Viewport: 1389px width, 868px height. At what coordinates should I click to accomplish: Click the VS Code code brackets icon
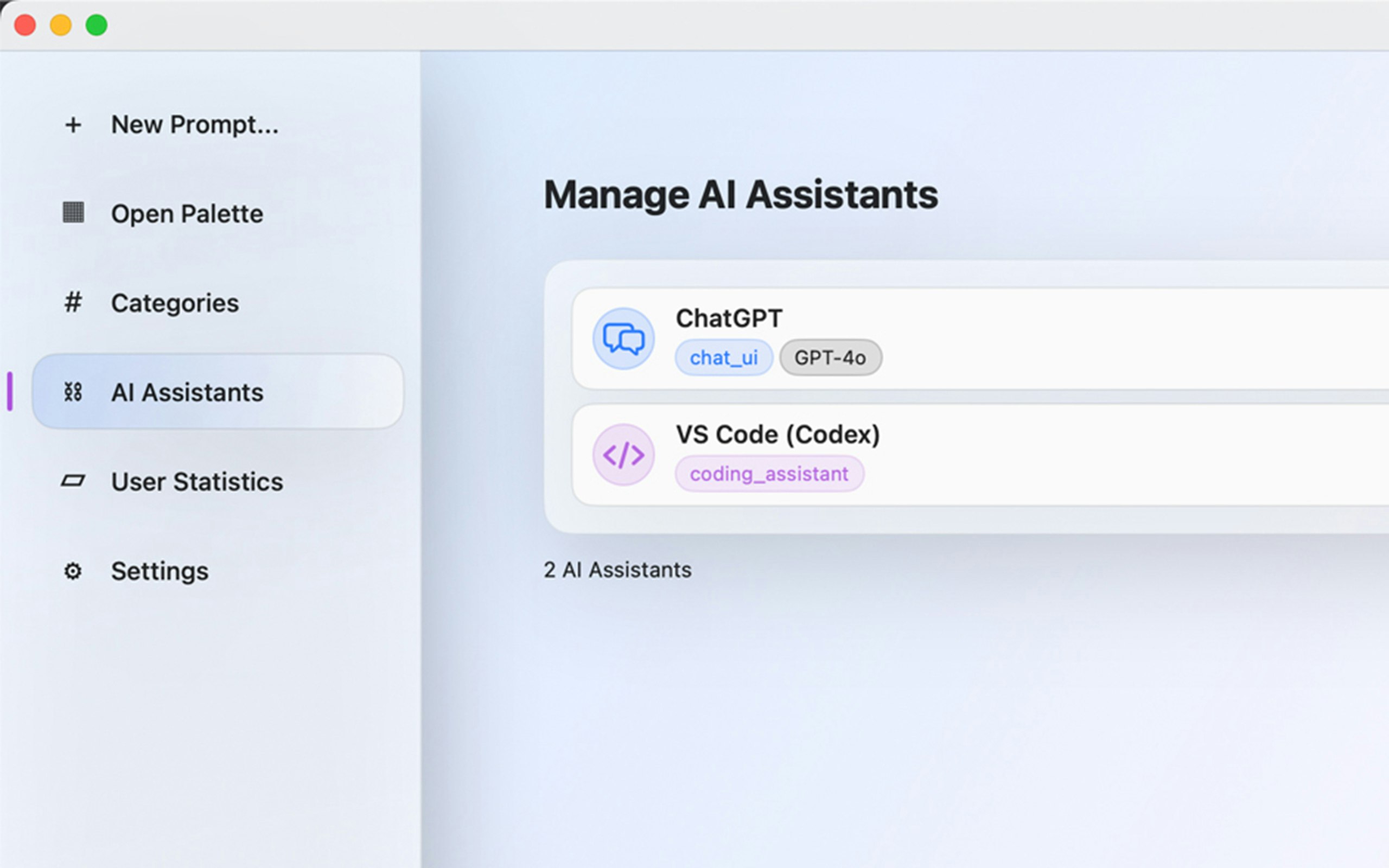tap(623, 455)
